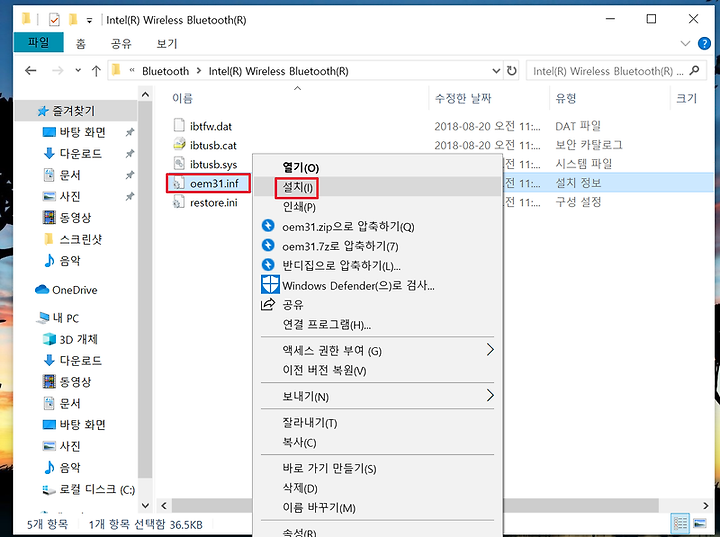The image size is (720, 537).
Task: Click breadcrumb arrow after Bluetooth
Action: tap(199, 71)
